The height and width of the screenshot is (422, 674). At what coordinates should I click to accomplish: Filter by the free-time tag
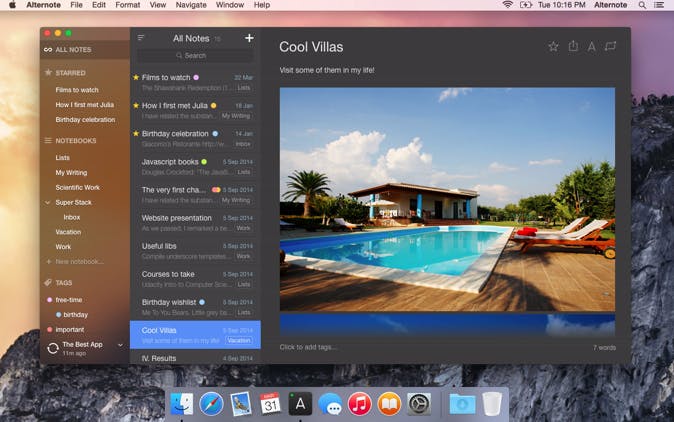(x=69, y=300)
